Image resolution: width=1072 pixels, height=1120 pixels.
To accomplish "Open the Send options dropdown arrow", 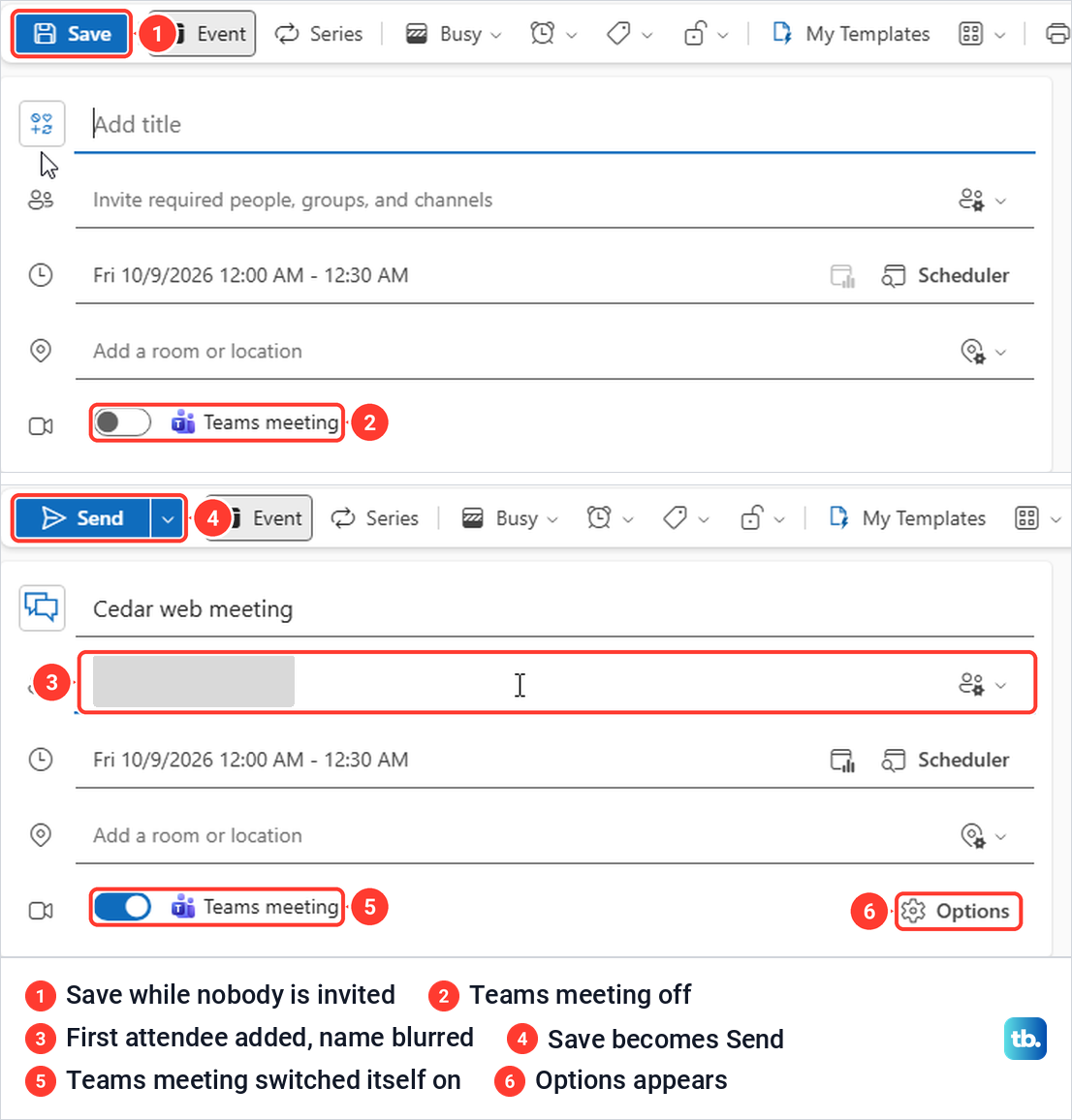I will coord(168,518).
